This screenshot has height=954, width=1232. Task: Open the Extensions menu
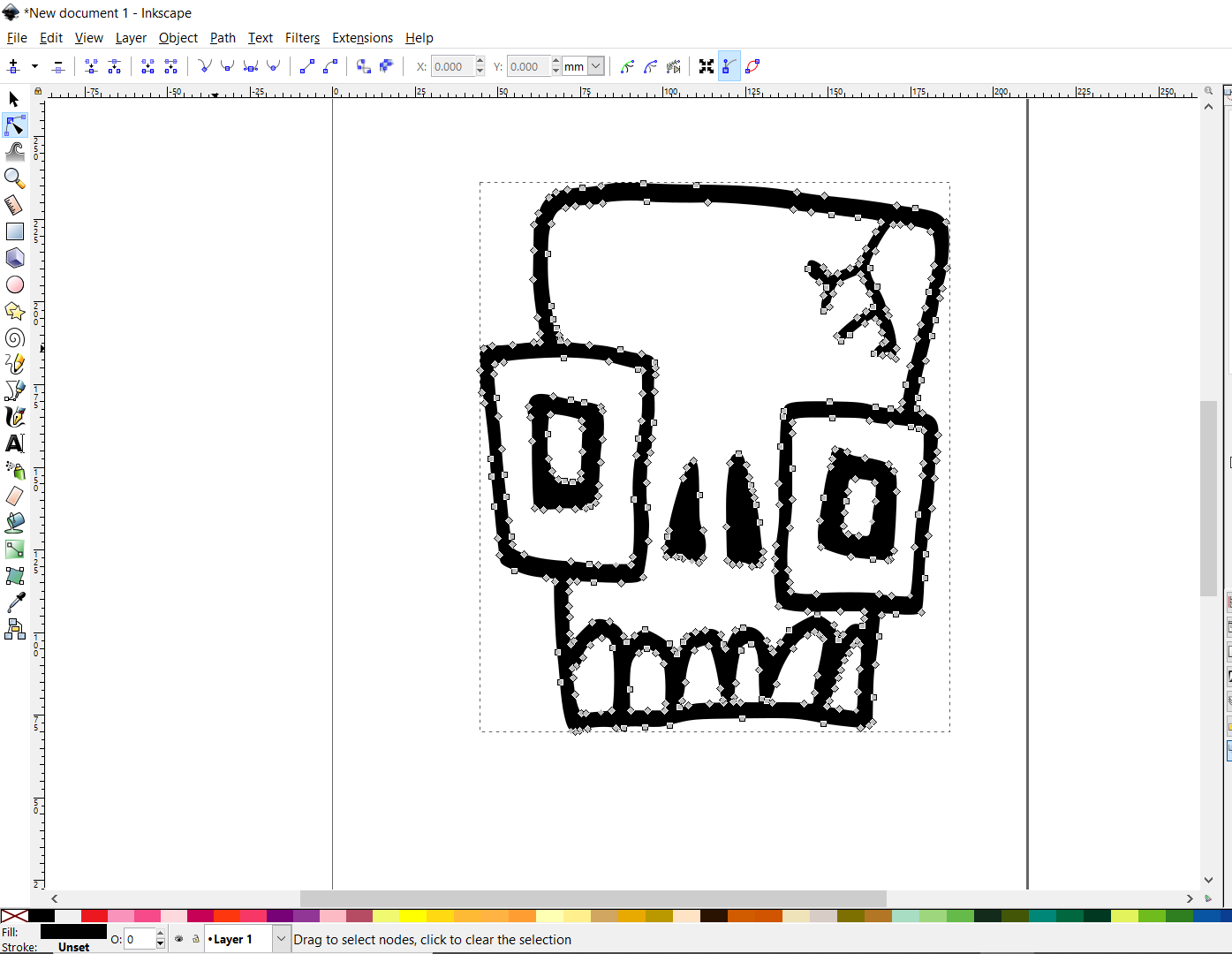click(x=362, y=38)
